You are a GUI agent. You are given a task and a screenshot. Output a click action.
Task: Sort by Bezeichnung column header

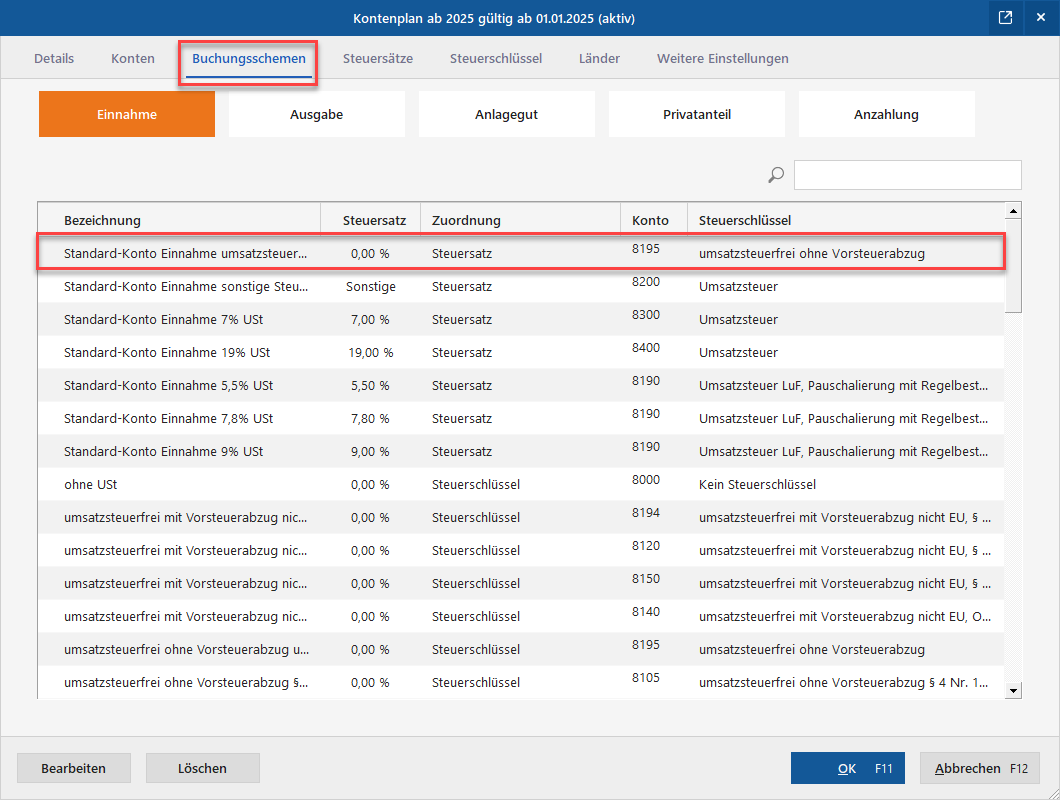tap(179, 220)
